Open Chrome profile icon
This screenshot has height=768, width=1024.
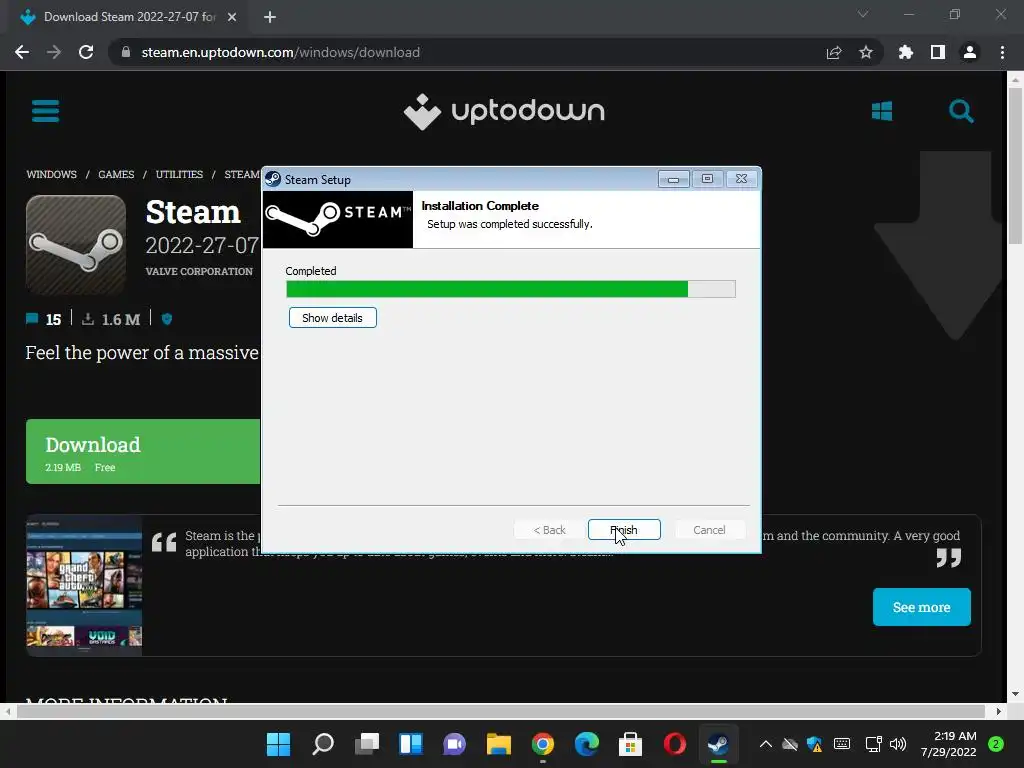click(970, 52)
